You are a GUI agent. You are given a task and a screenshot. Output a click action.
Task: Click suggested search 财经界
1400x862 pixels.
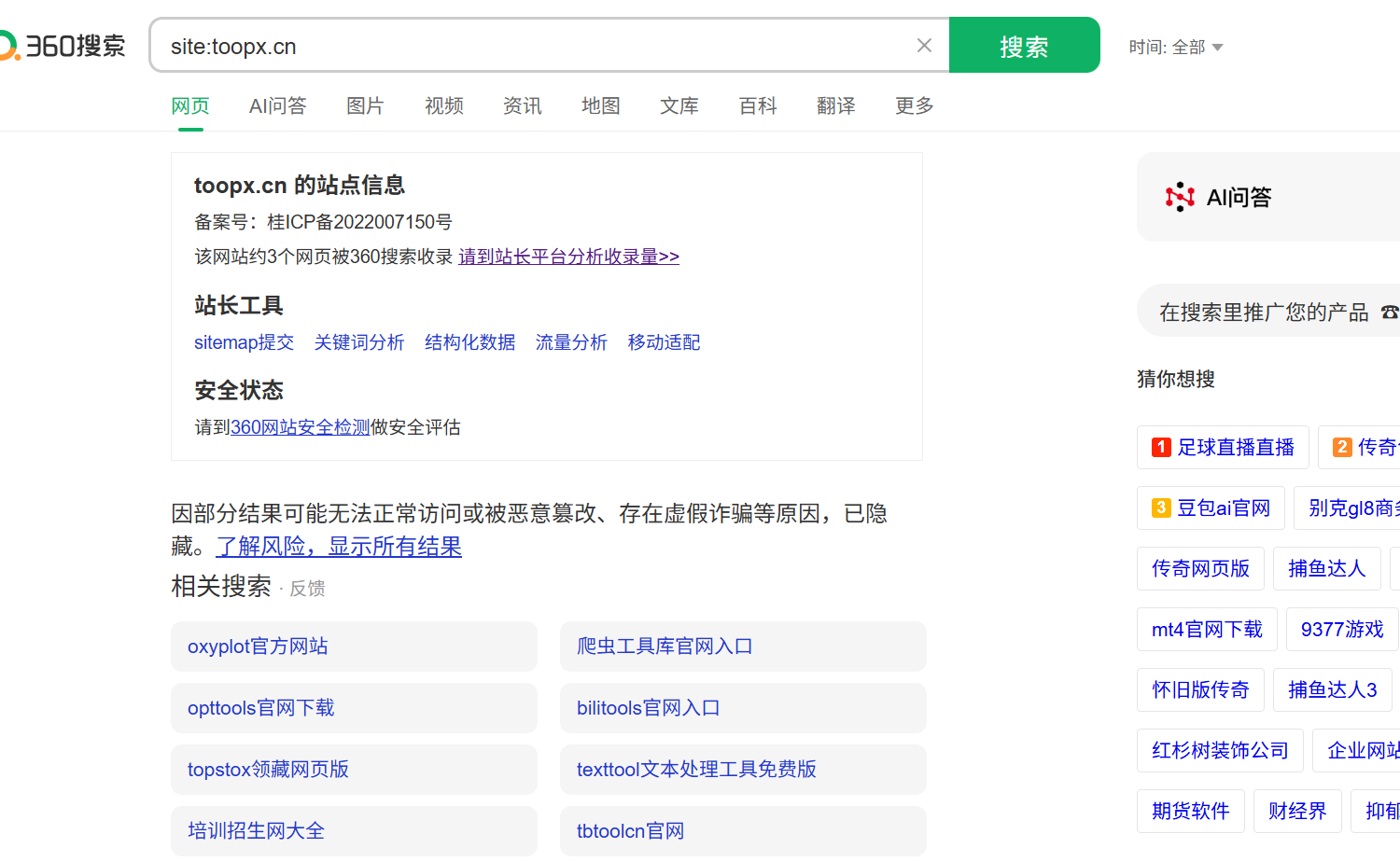(1297, 811)
